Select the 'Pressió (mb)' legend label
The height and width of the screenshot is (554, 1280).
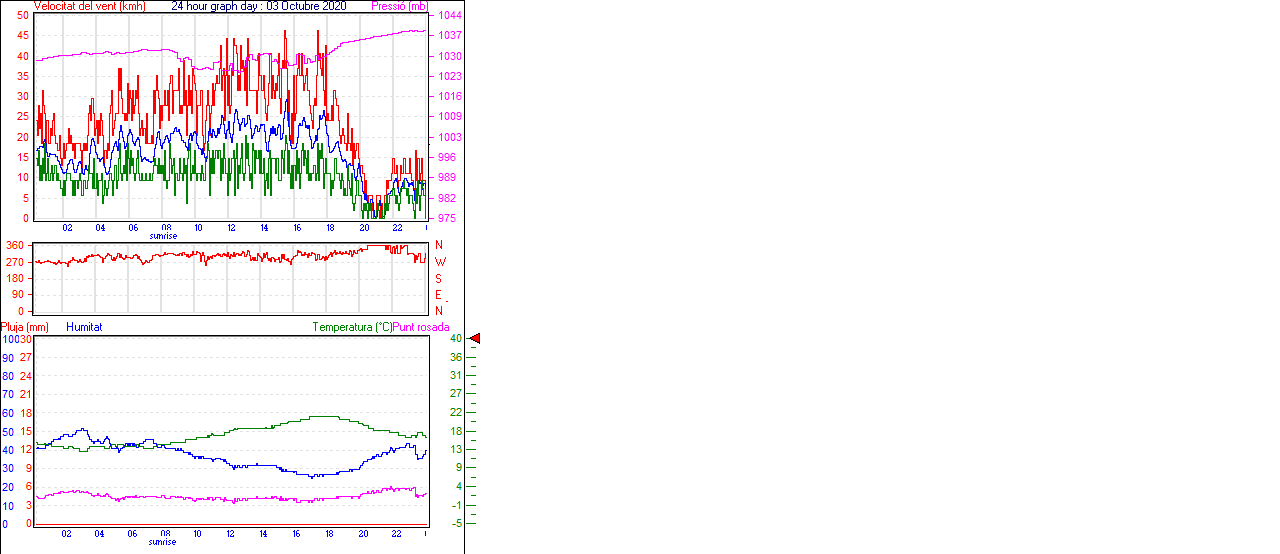point(399,6)
